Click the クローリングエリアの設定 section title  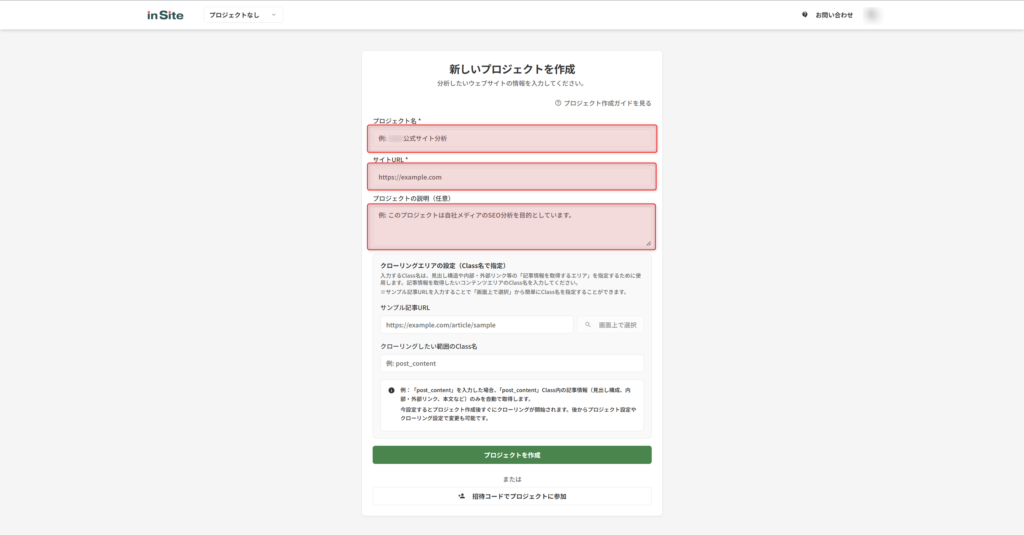click(443, 266)
